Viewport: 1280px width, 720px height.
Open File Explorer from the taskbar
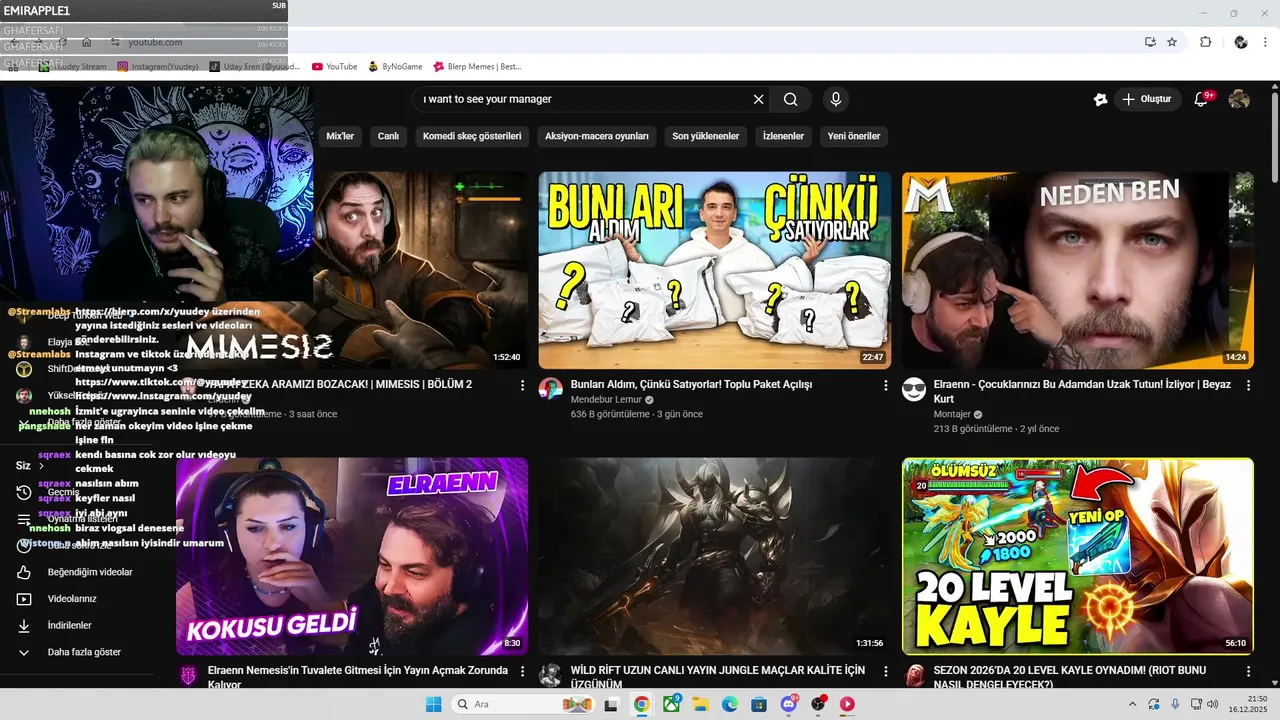point(700,704)
